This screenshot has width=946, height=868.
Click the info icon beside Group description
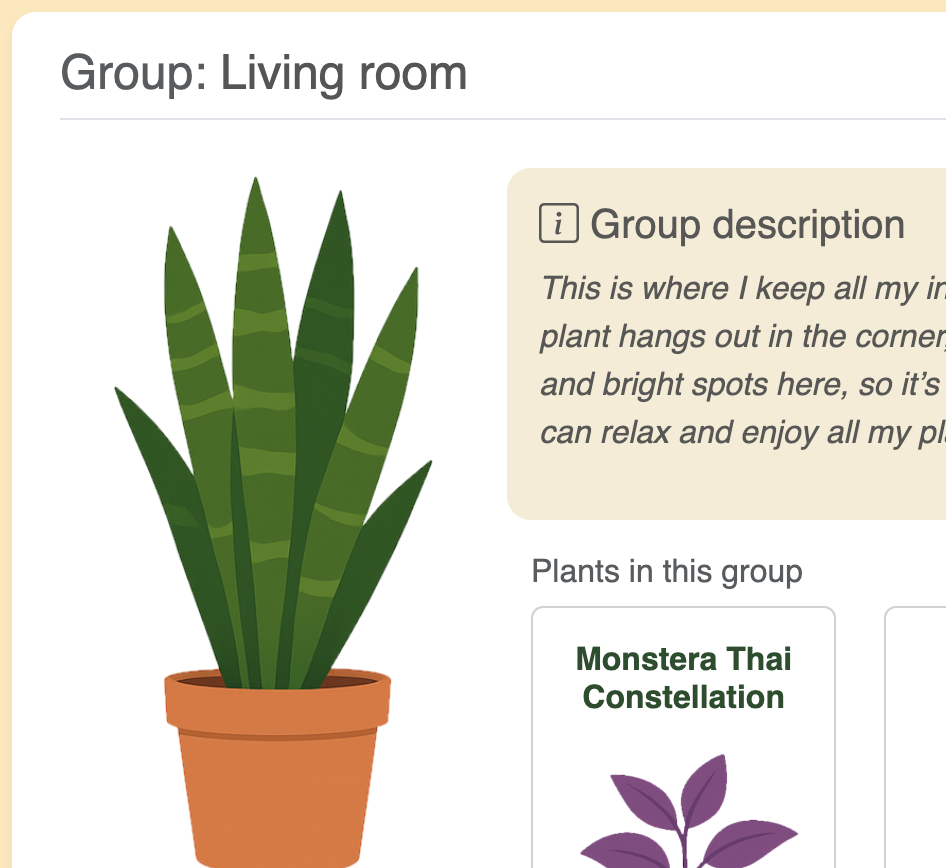pyautogui.click(x=558, y=223)
